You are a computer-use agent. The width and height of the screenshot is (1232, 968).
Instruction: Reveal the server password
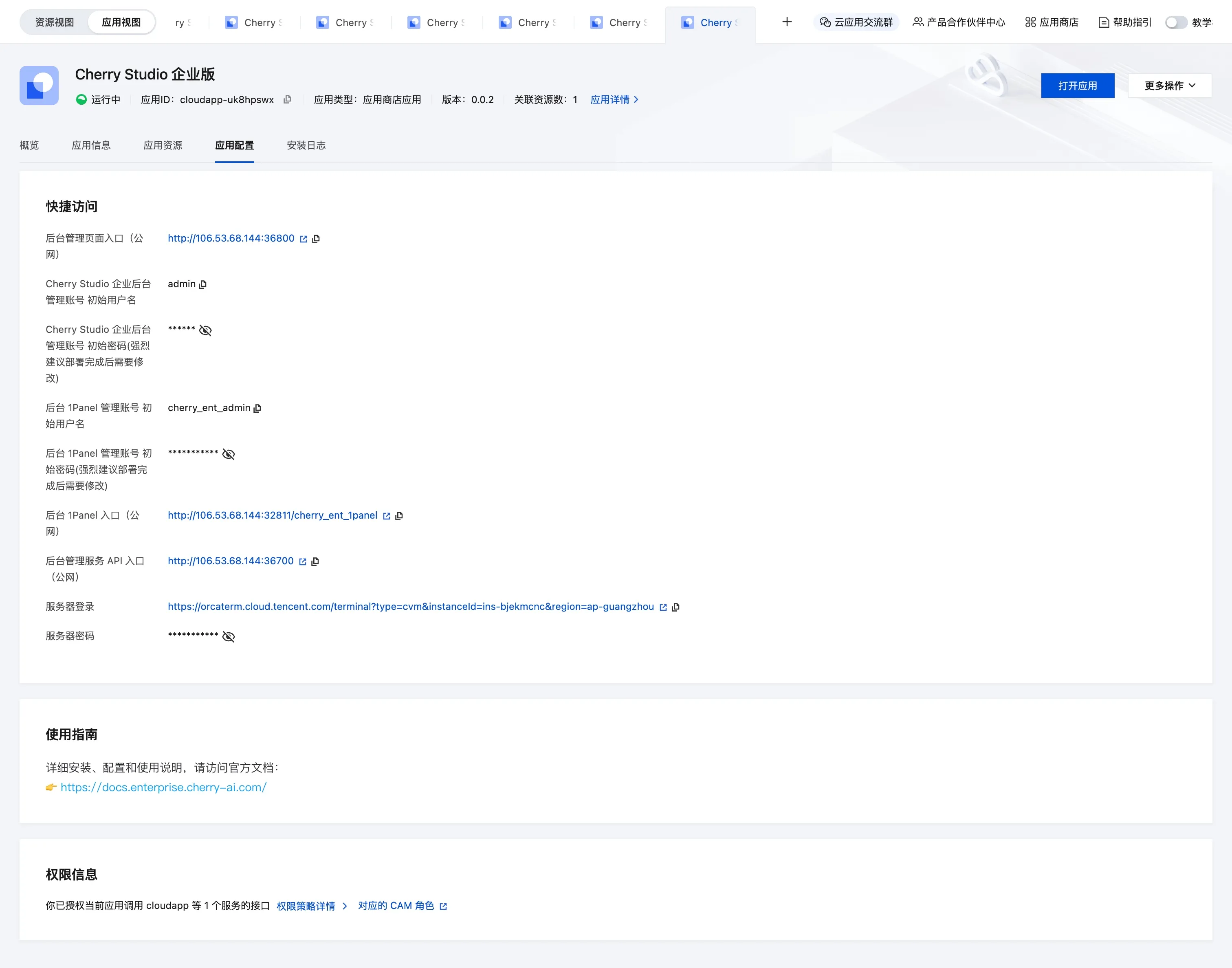(229, 636)
